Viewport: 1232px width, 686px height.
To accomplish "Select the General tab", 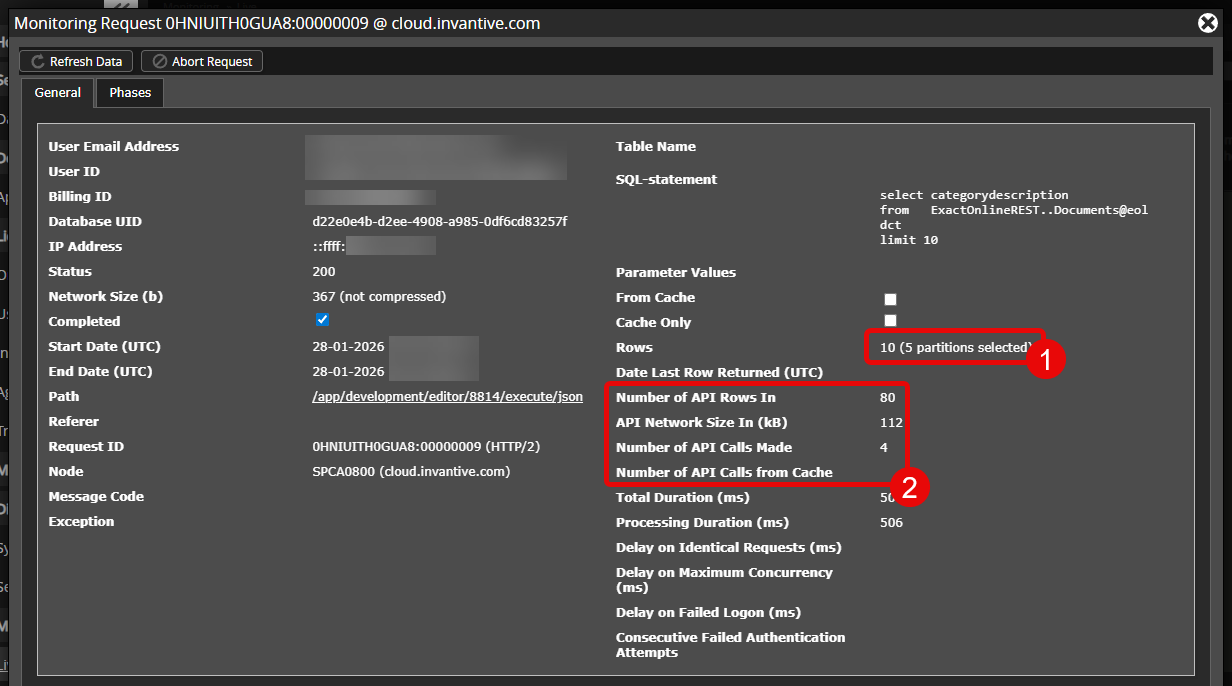I will click(58, 93).
